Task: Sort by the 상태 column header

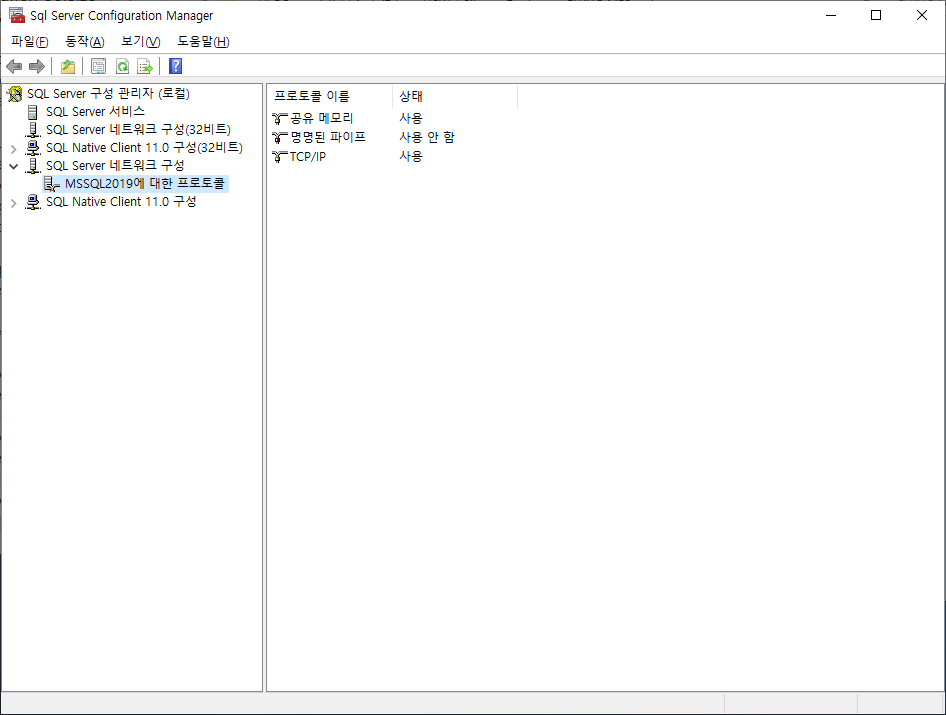Action: click(455, 96)
